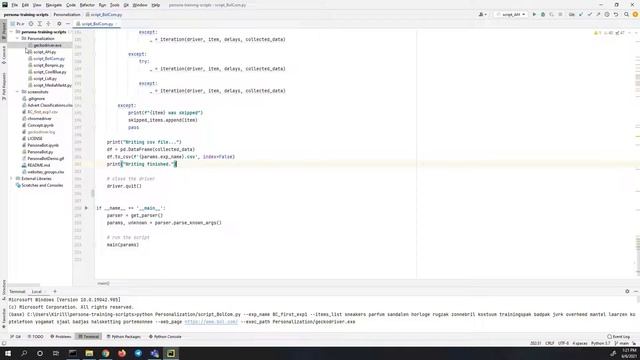
Task: Add a new terminal session with plus
Action: 55,291
